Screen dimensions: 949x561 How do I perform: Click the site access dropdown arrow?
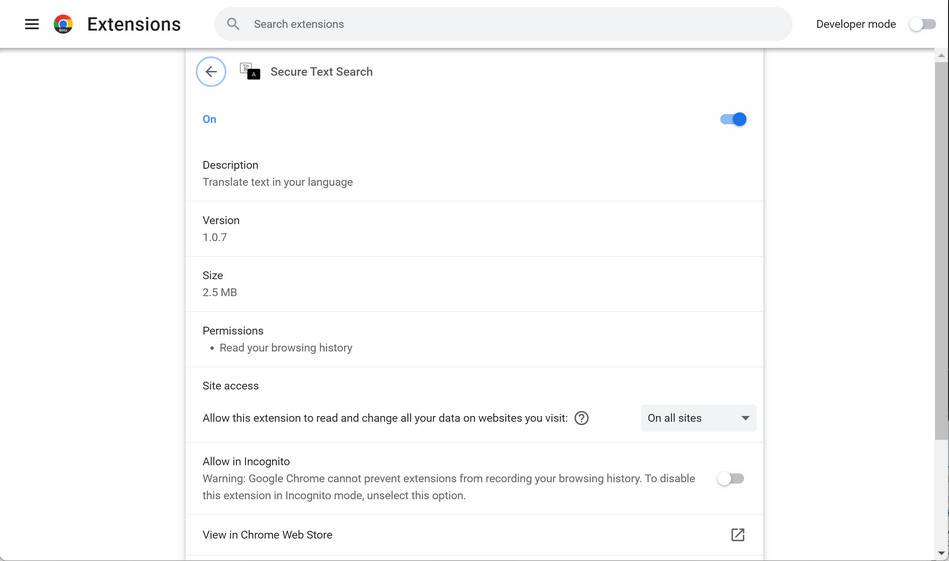point(745,418)
